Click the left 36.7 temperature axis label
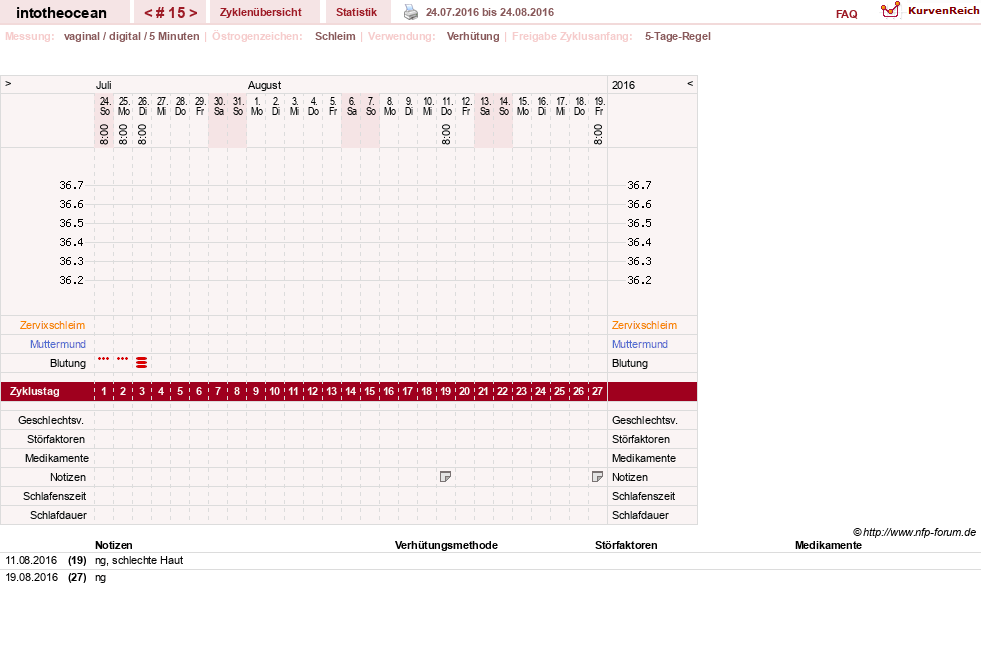Viewport: 981px width, 664px height. pos(71,185)
